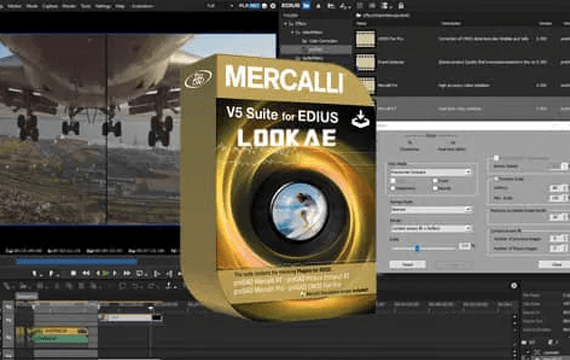Image resolution: width=570 pixels, height=360 pixels.
Task: Click the Description column header
Action: tap(451, 24)
